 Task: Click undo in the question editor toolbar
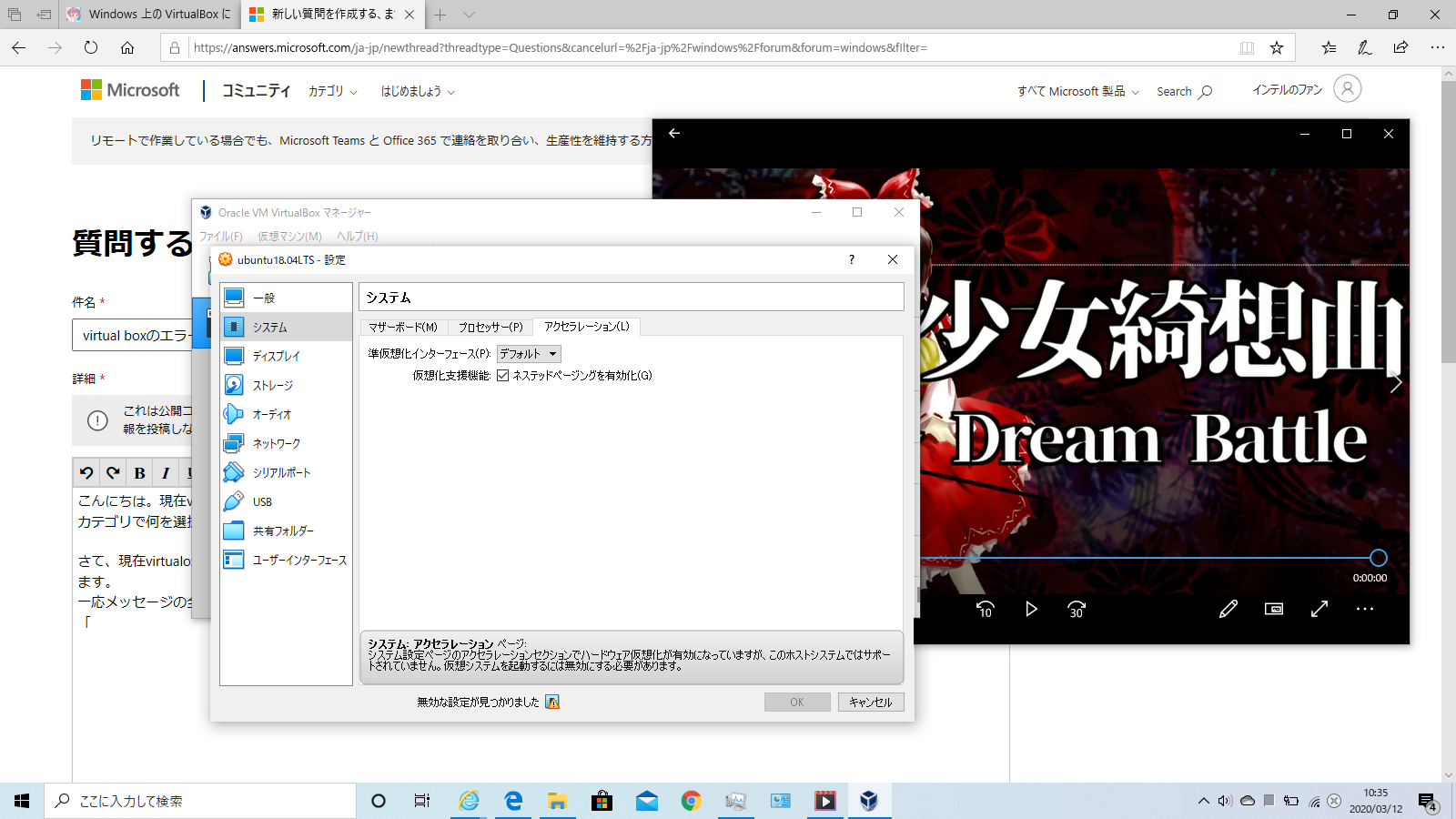click(x=86, y=472)
